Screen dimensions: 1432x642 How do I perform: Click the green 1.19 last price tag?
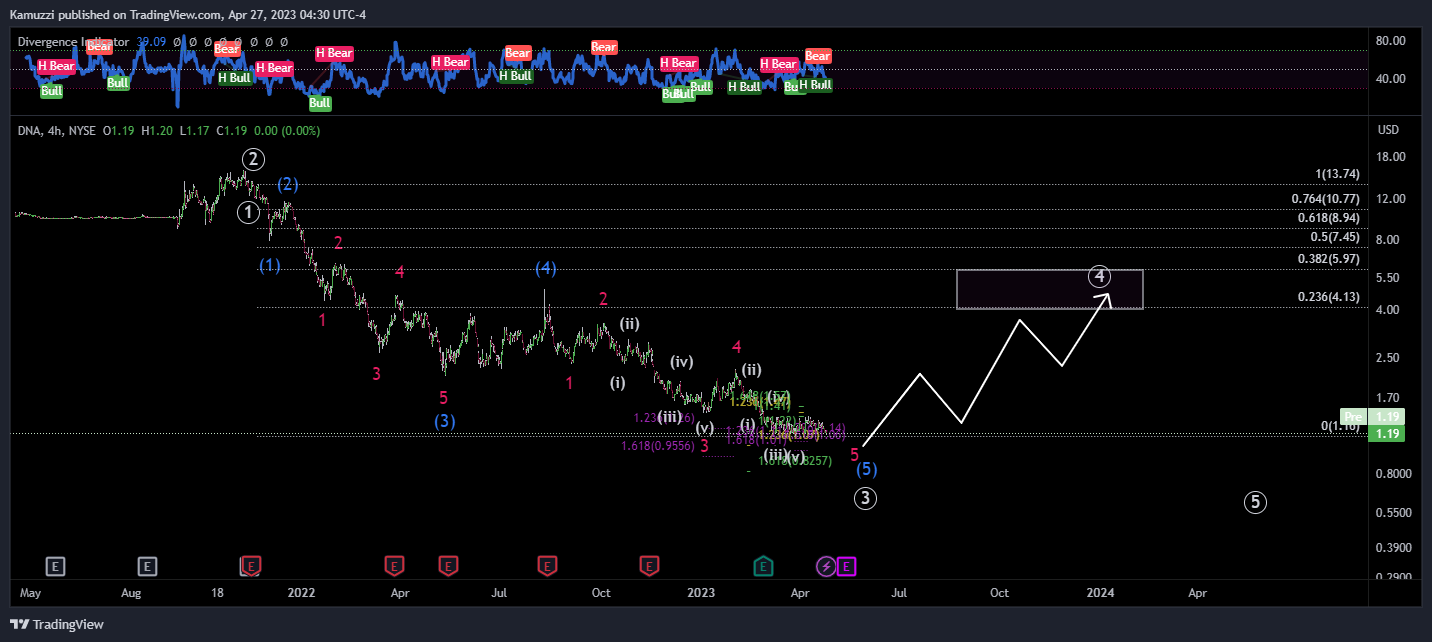click(x=1388, y=433)
